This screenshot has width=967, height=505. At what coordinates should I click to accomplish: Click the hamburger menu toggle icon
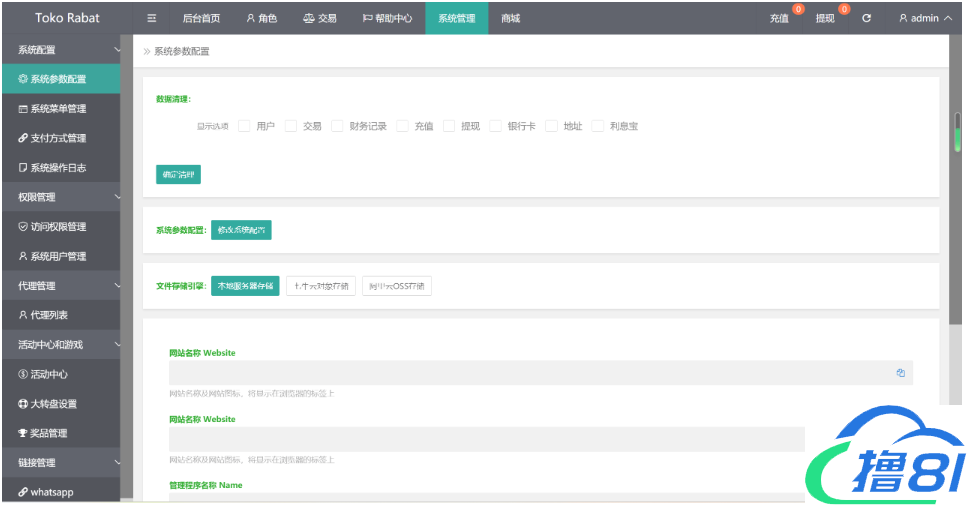tap(151, 18)
